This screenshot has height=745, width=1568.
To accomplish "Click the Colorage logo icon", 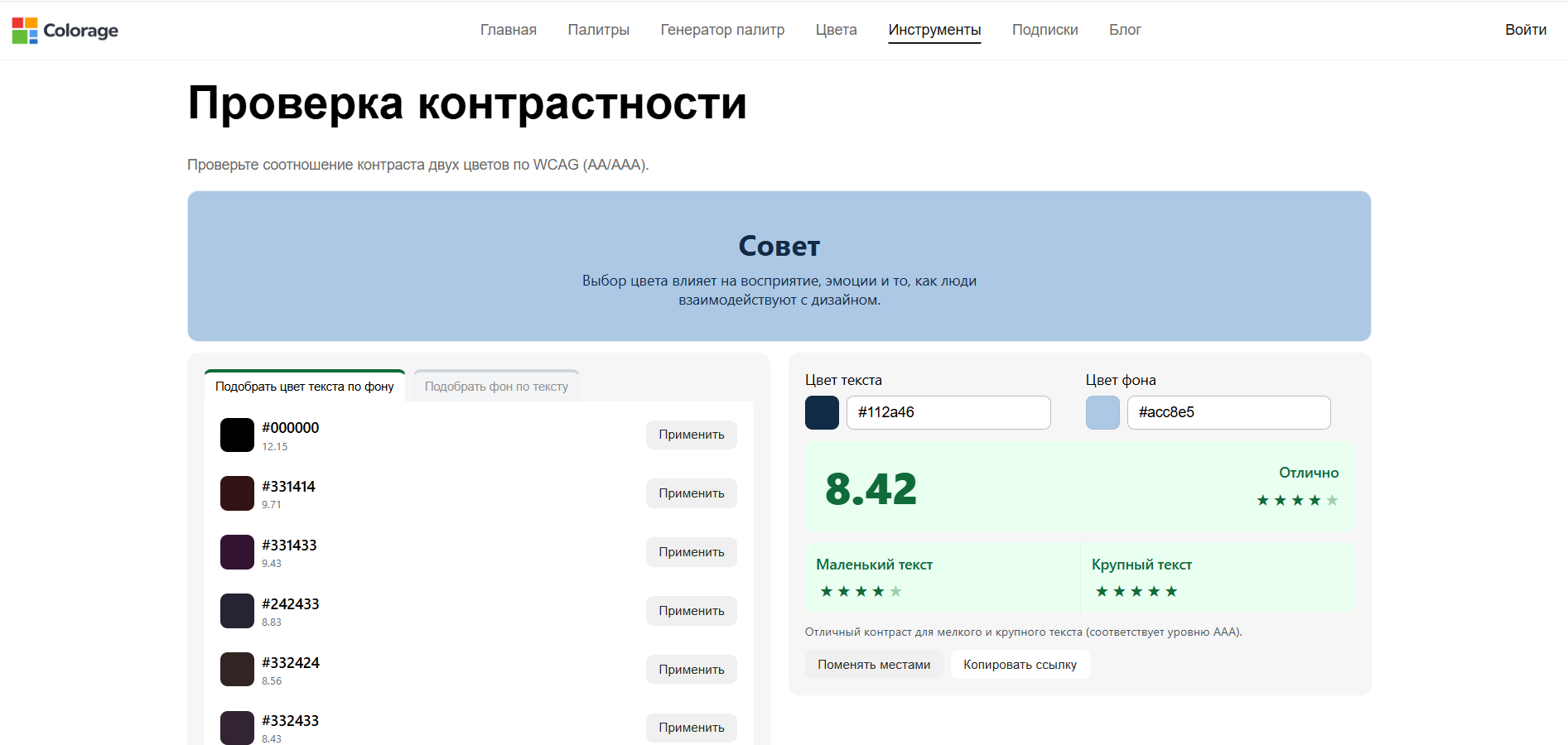I will (x=25, y=31).
